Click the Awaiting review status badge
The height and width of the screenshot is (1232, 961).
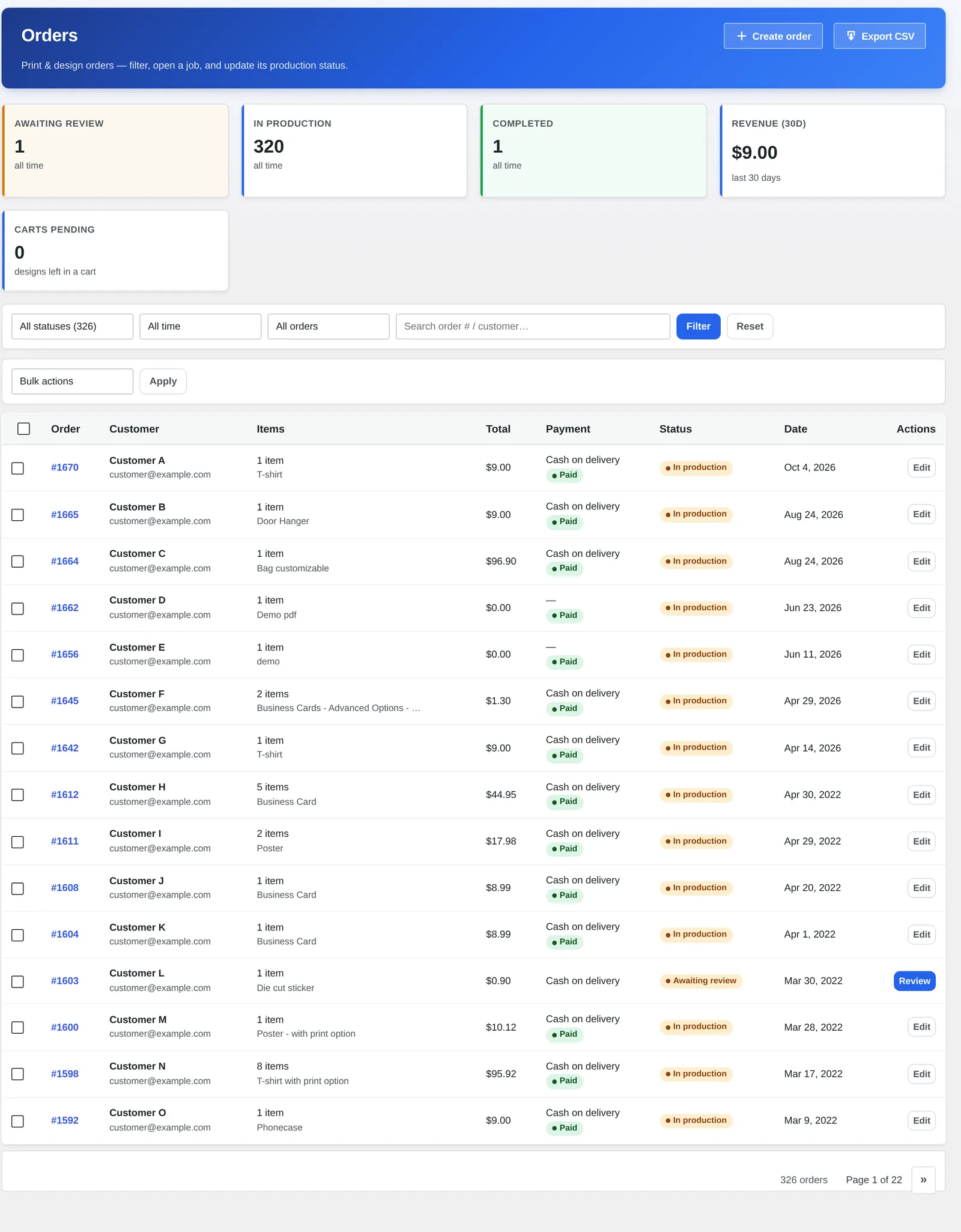coord(701,981)
